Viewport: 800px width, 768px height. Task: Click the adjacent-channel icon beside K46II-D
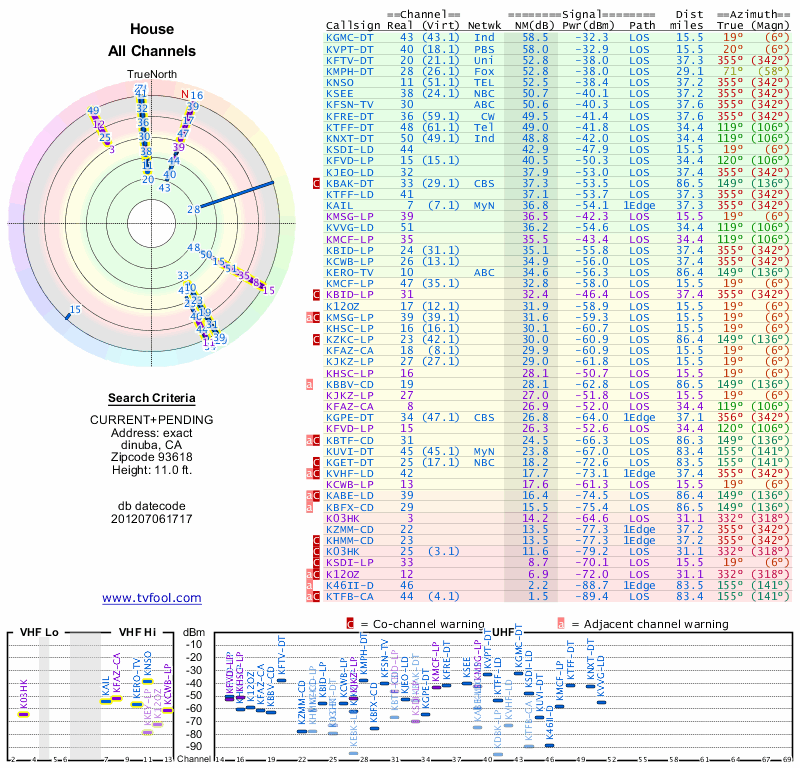(x=309, y=585)
